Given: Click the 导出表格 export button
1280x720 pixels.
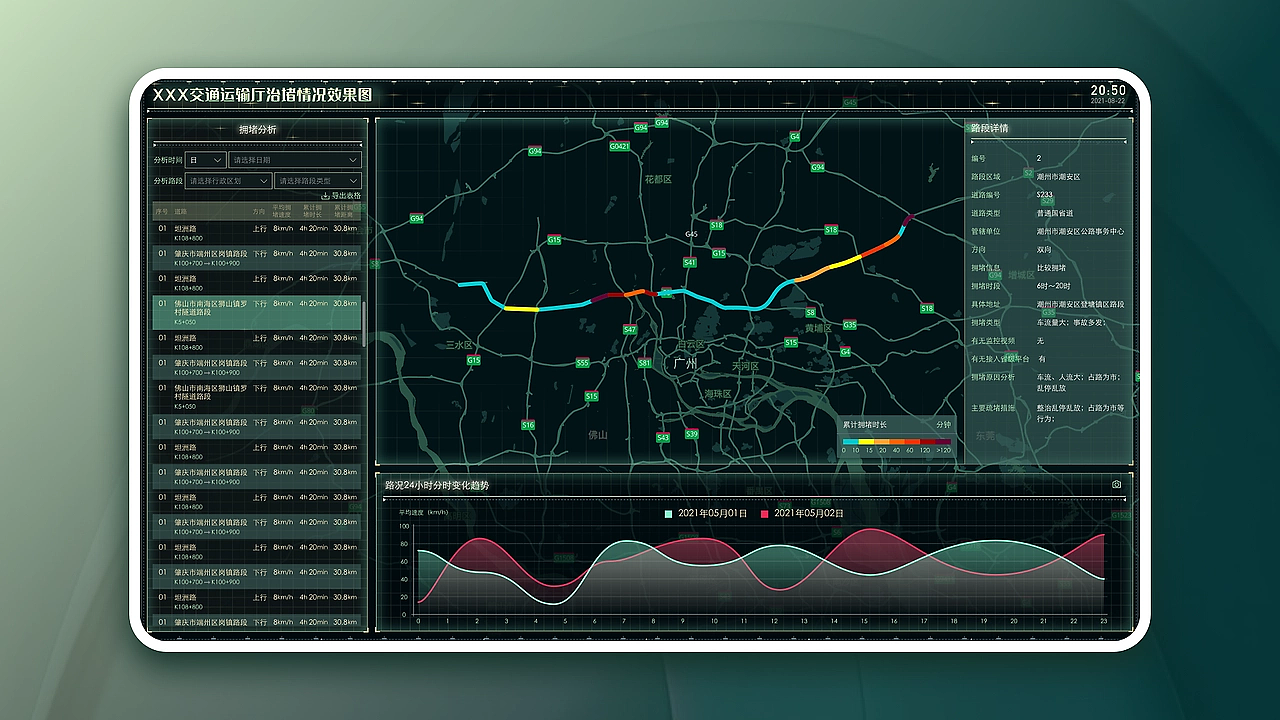Looking at the screenshot, I should click(x=341, y=196).
